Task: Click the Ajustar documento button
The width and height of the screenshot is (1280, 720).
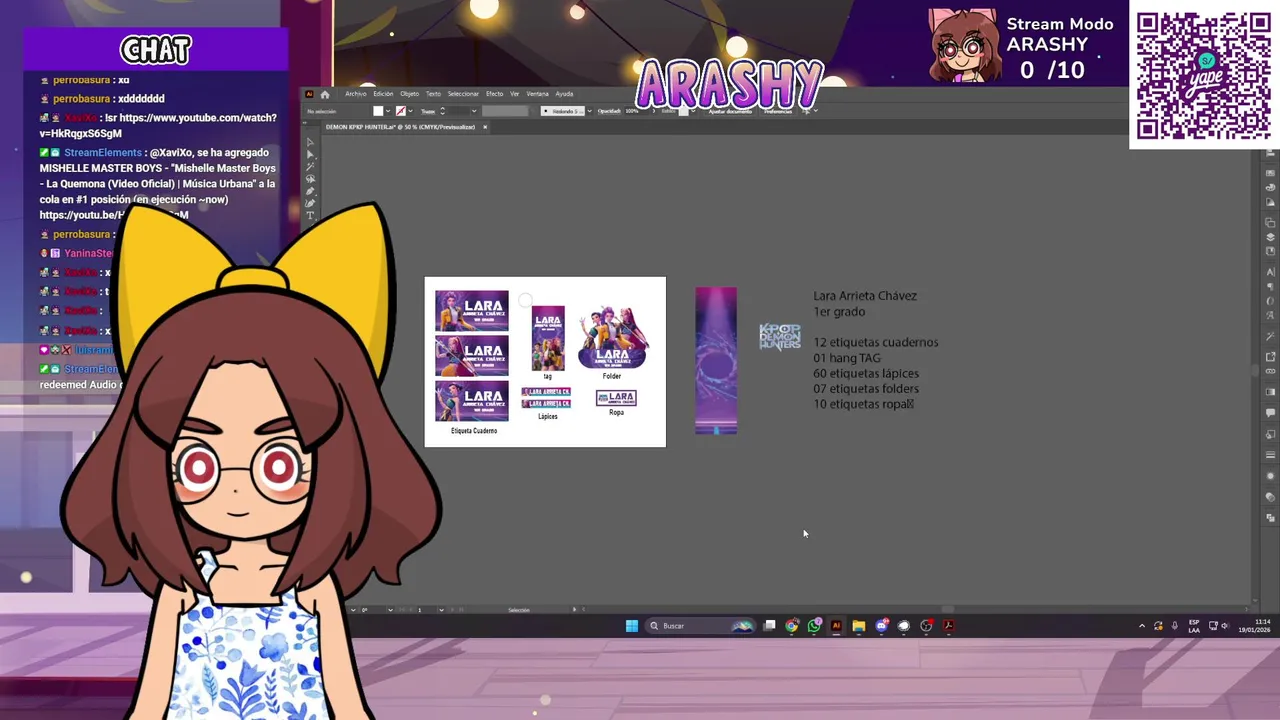Action: click(x=730, y=111)
